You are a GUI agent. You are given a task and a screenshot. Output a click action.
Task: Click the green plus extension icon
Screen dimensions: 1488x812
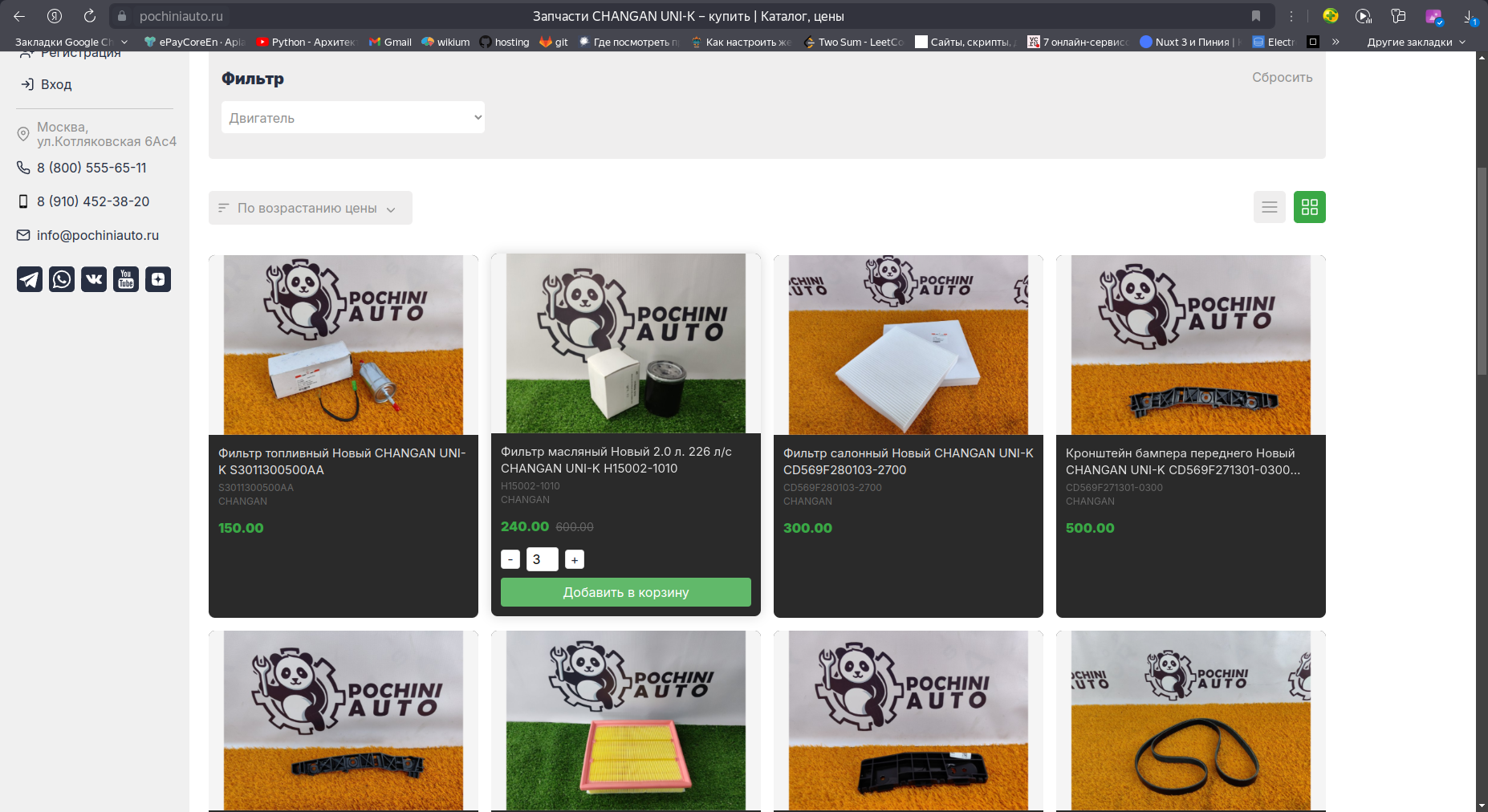[x=1331, y=16]
